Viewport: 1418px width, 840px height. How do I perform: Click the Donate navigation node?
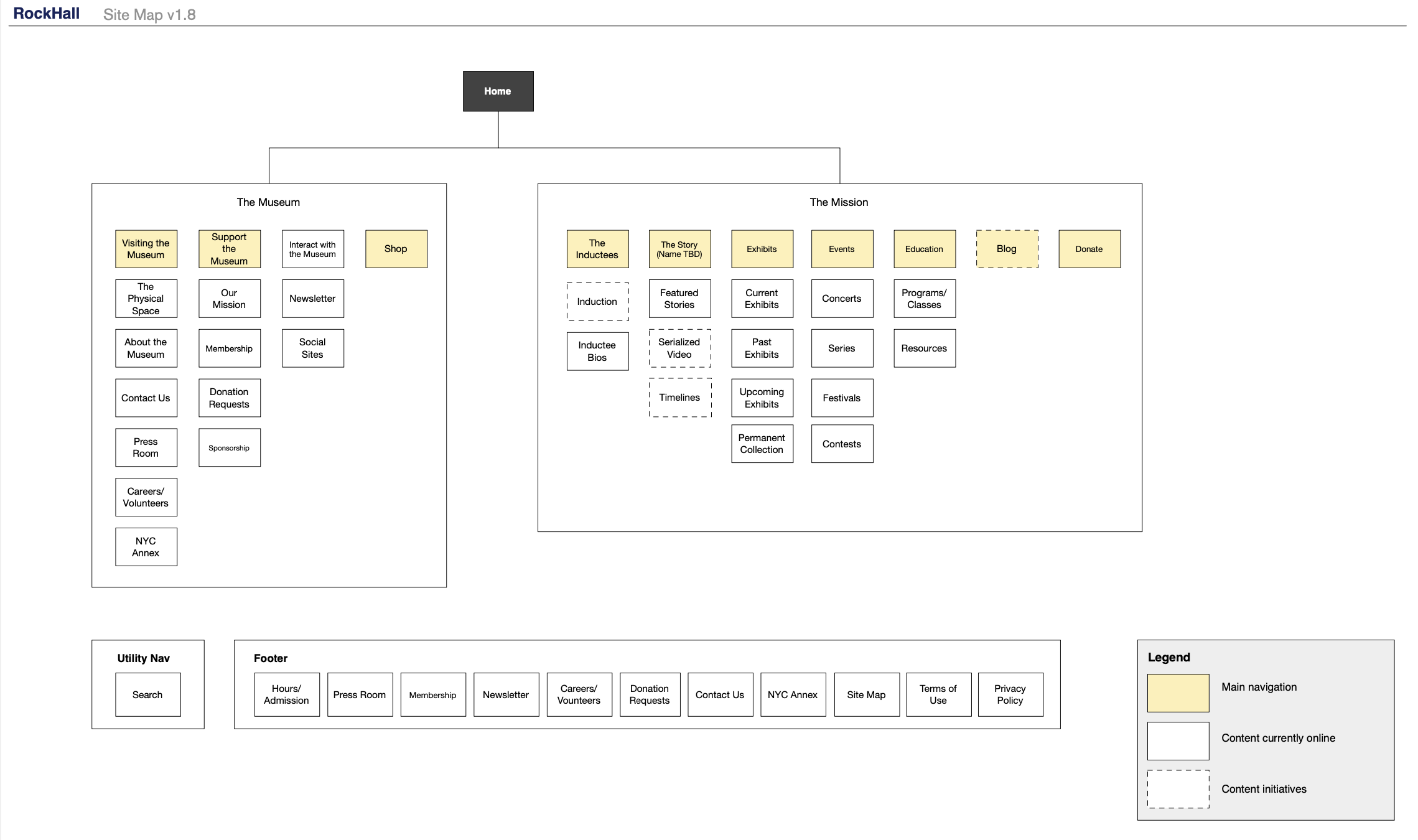coord(1089,249)
